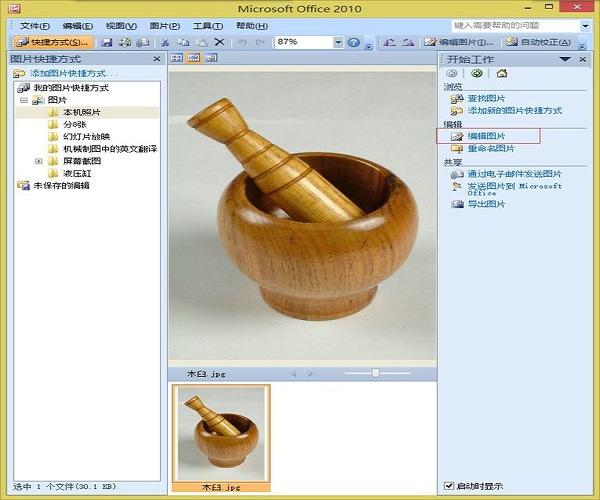
Task: Open the 87% zoom dropdown
Action: pos(337,42)
